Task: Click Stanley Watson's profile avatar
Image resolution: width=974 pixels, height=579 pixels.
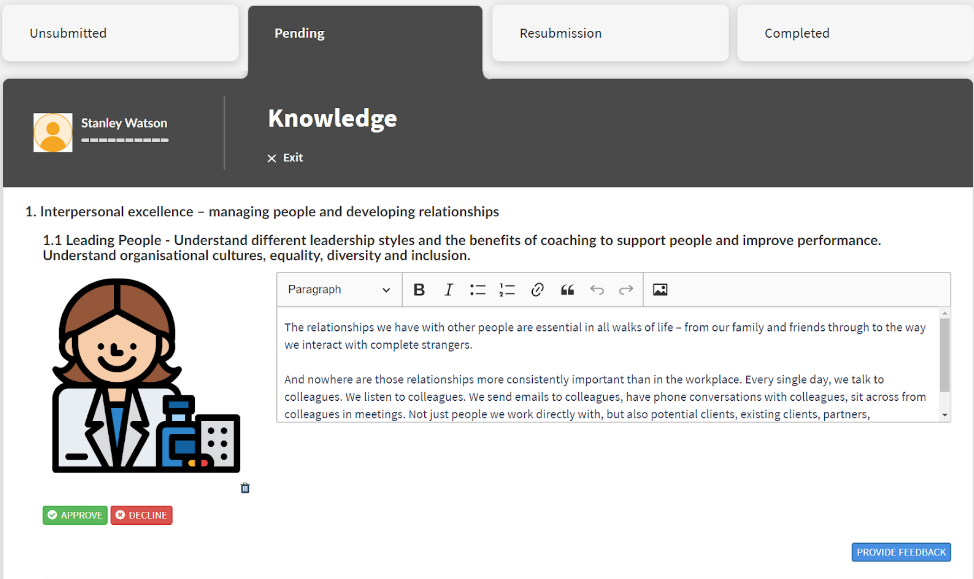Action: pyautogui.click(x=52, y=131)
